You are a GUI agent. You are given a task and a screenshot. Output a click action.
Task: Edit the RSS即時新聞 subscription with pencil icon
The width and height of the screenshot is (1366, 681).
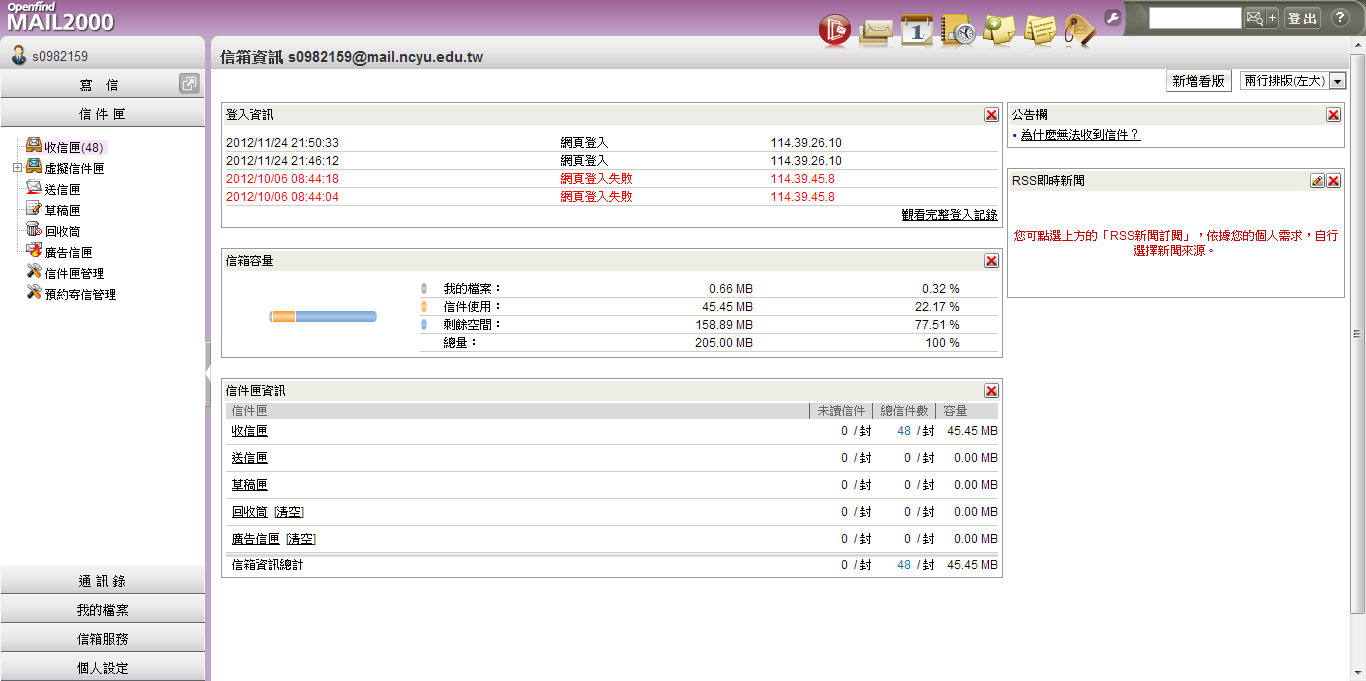[x=1317, y=181]
